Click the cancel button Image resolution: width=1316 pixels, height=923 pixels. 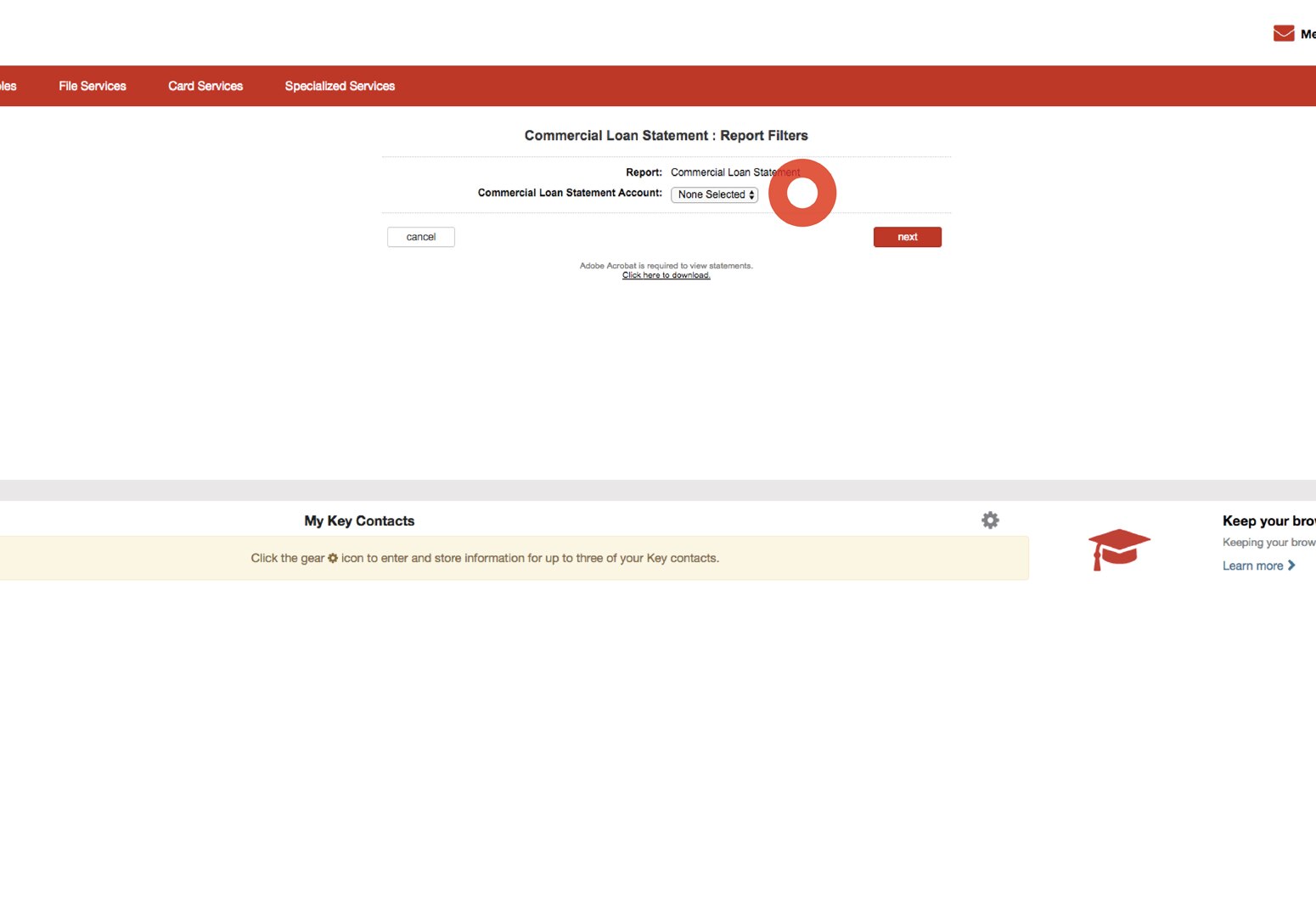pyautogui.click(x=420, y=237)
